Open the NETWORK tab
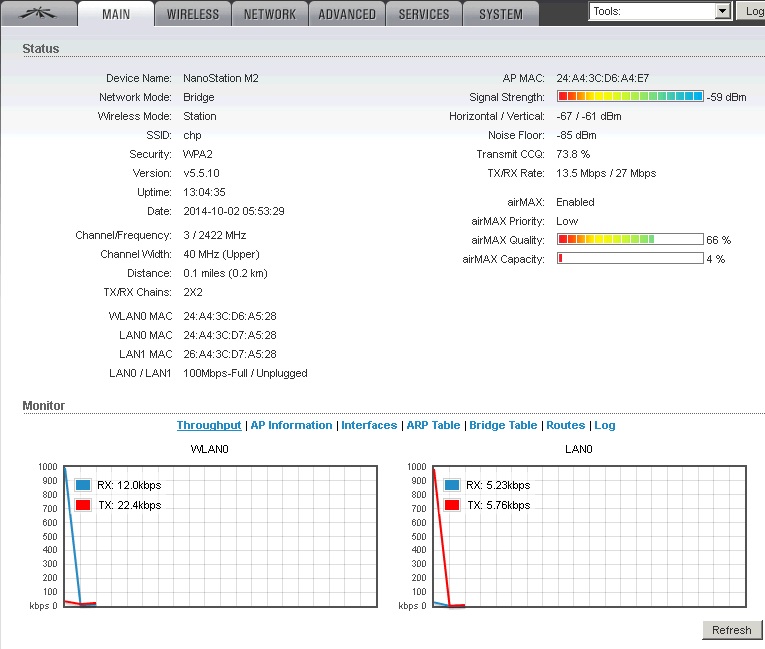This screenshot has height=649, width=765. [270, 14]
